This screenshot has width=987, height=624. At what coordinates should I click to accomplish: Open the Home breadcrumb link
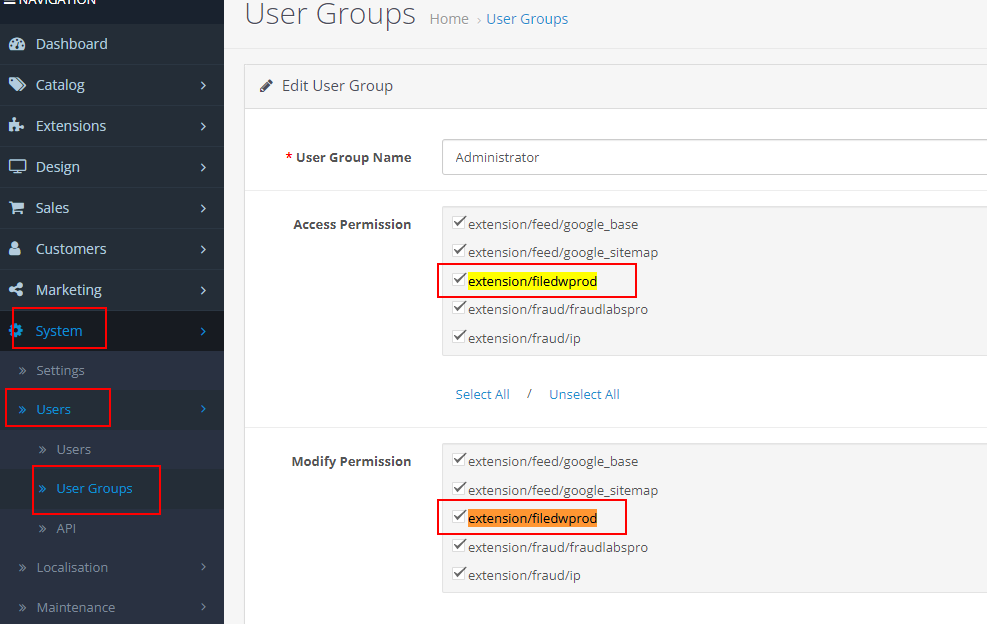[449, 18]
